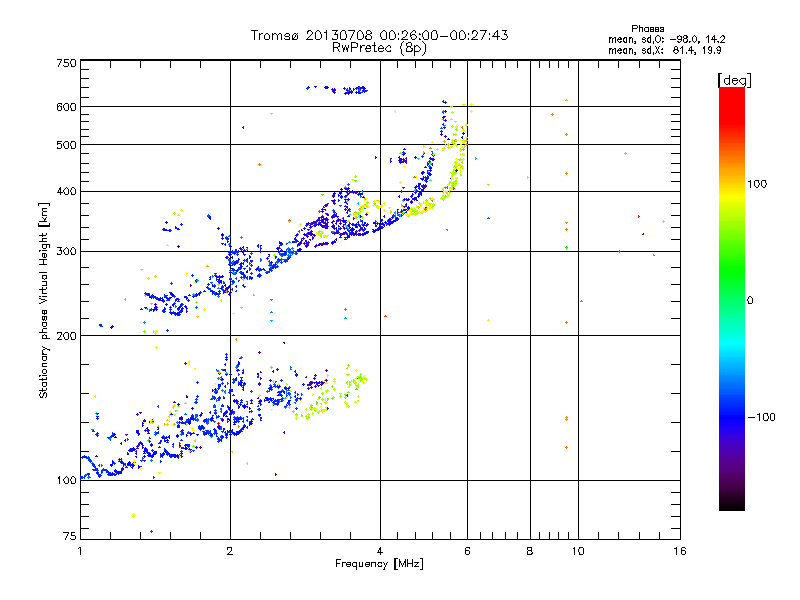Image resolution: width=800 pixels, height=600 pixels.
Task: Click the y-axis label 'Stationary phase Virtual Height [km]'
Action: tap(43, 300)
